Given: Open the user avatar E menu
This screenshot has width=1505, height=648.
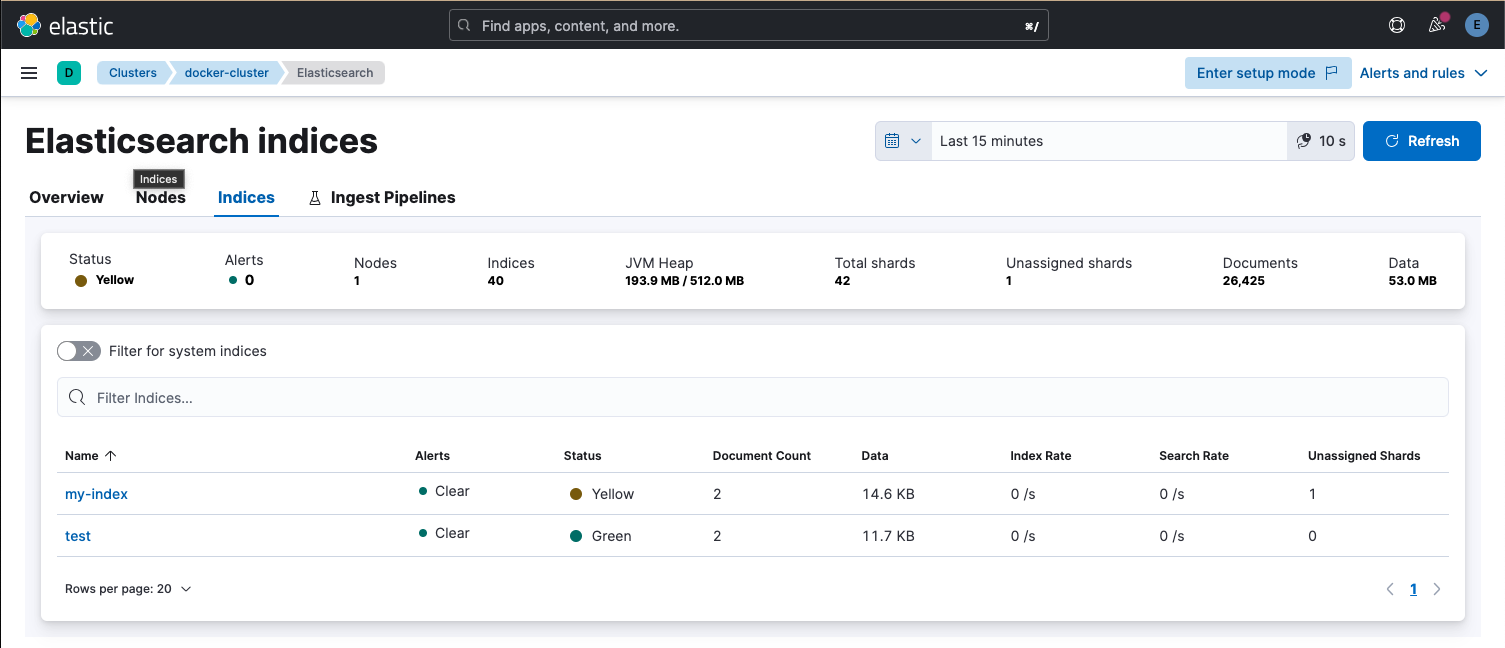Looking at the screenshot, I should 1476,25.
